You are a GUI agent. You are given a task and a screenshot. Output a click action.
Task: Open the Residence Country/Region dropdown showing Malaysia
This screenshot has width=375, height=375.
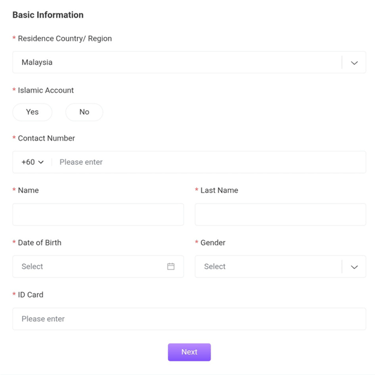189,62
